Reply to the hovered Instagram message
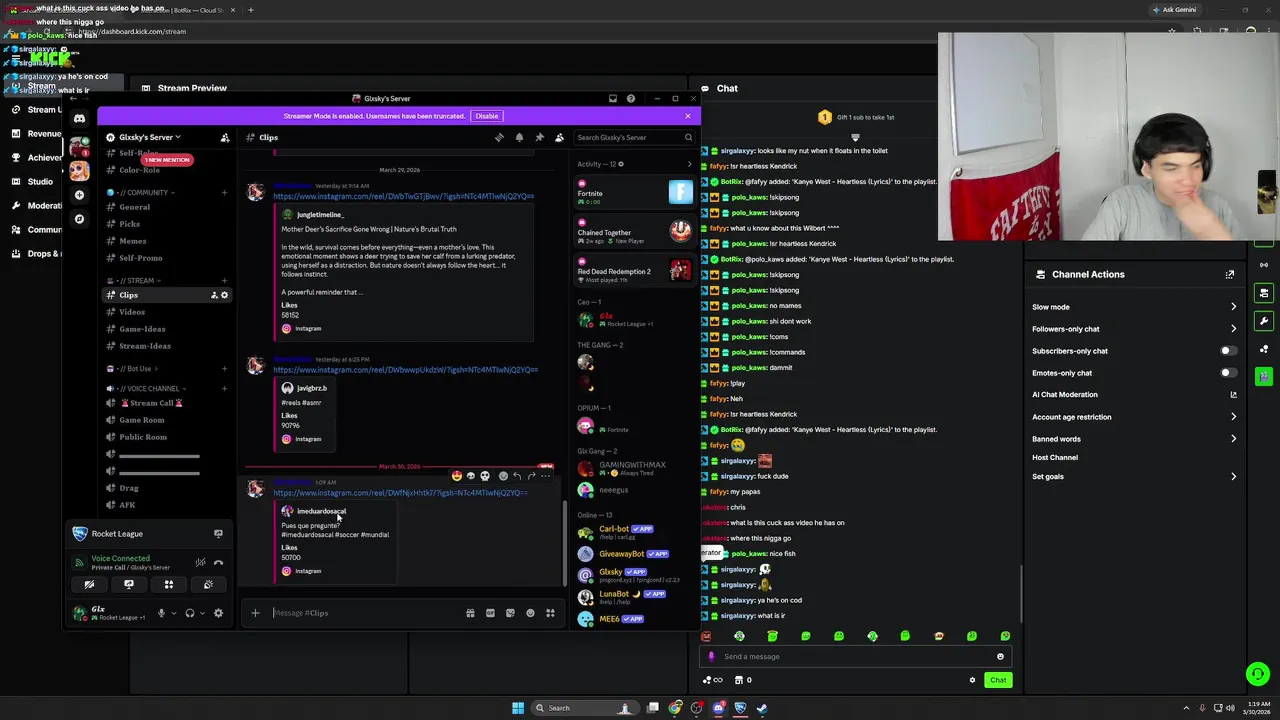Screen dimensions: 1280x720 [x=517, y=476]
